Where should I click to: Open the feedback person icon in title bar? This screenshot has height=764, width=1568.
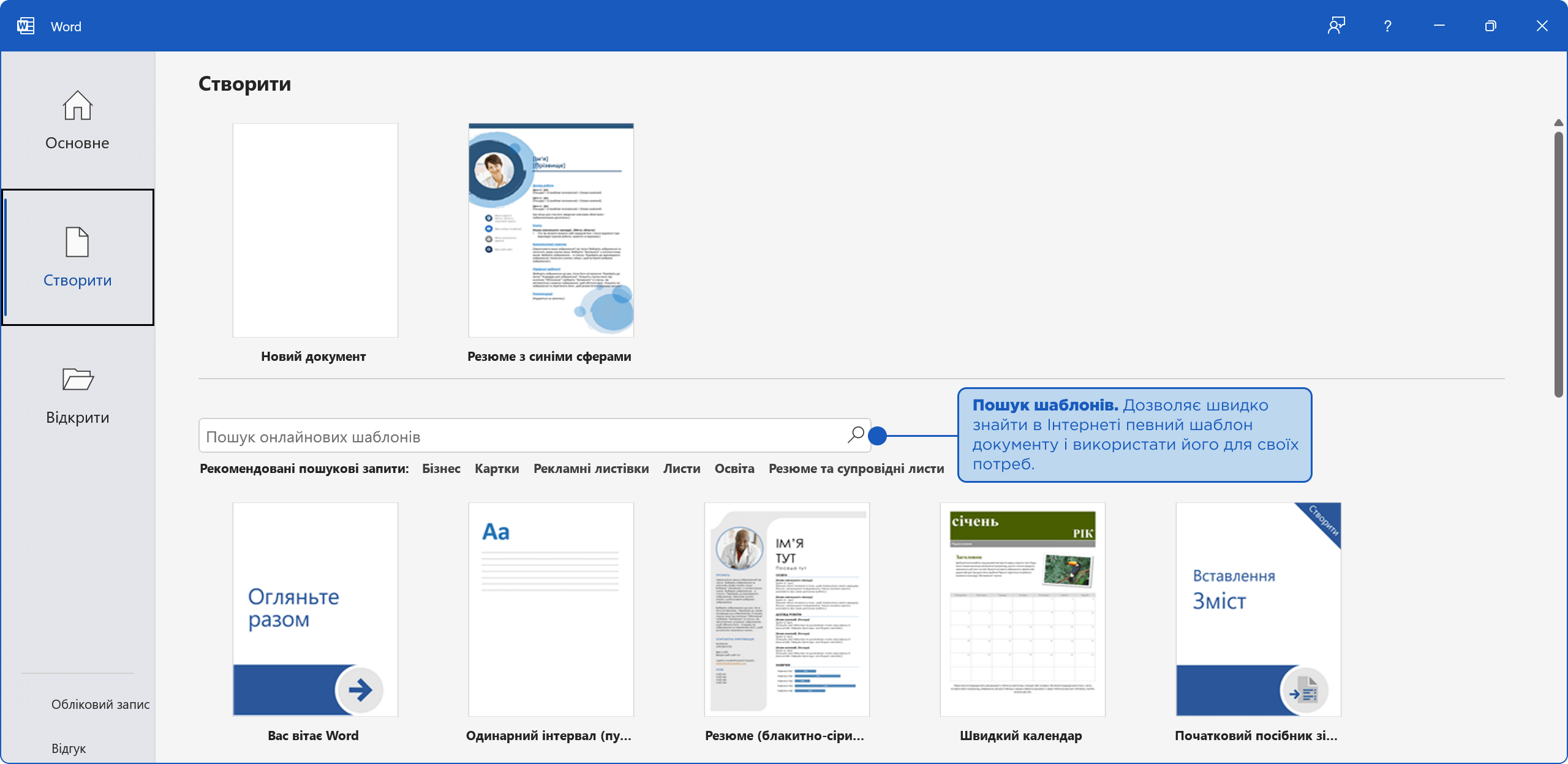pyautogui.click(x=1336, y=26)
